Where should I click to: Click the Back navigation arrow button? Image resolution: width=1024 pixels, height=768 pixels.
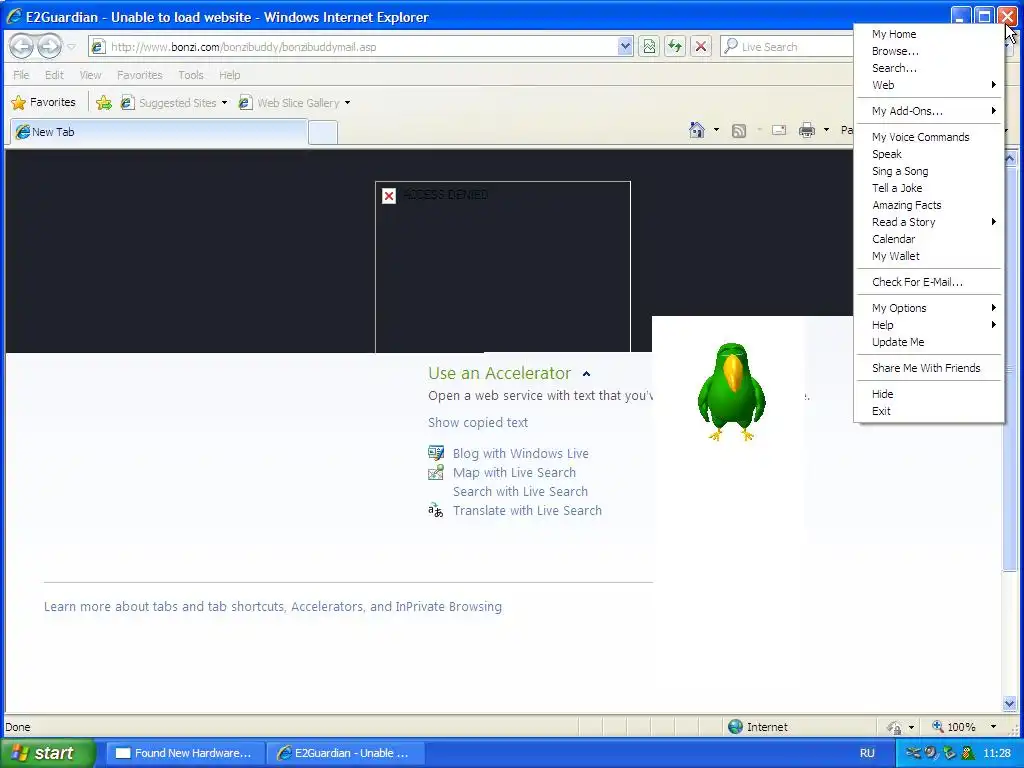click(x=22, y=46)
